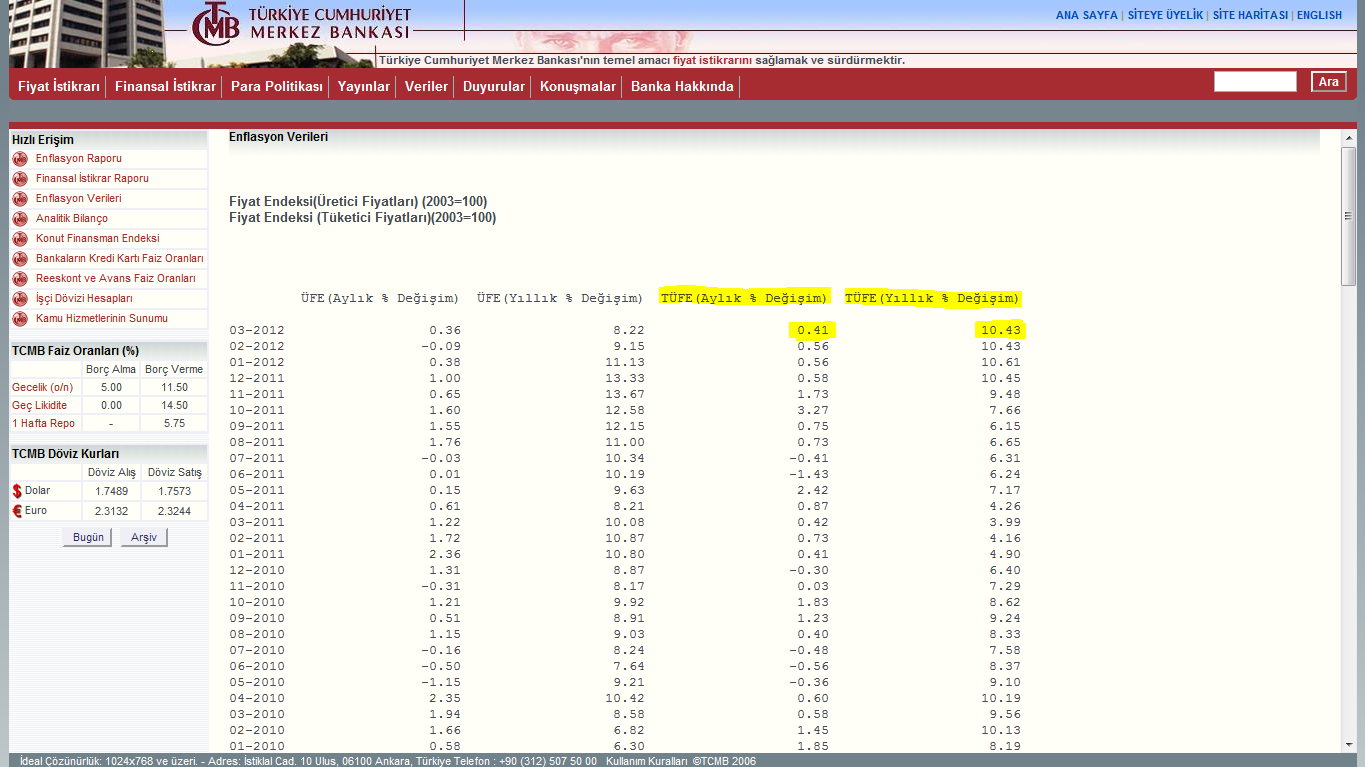Image resolution: width=1365 pixels, height=767 pixels.
Task: Click the Euro currency icon
Action: (x=17, y=511)
